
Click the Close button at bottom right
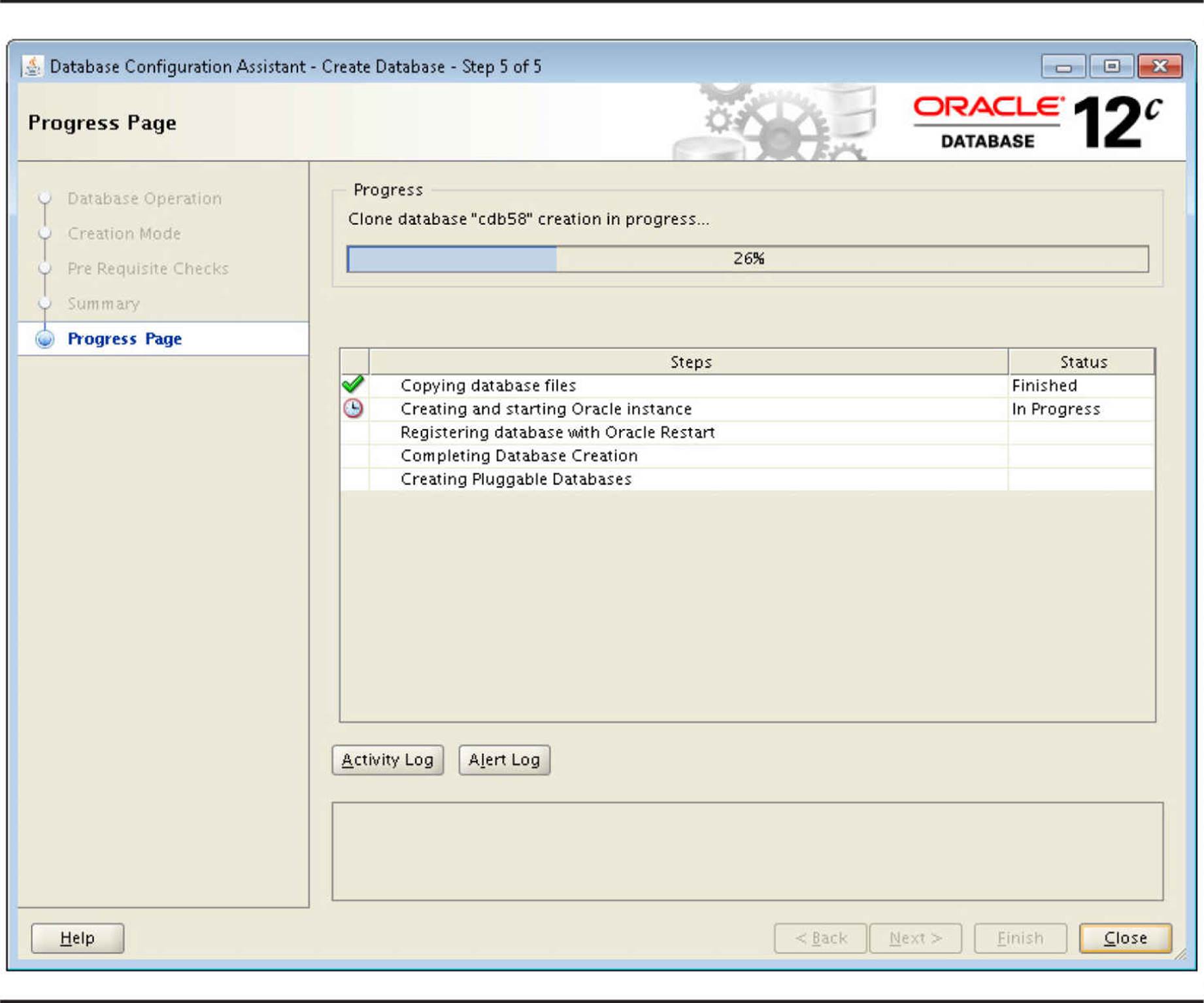click(x=1126, y=938)
